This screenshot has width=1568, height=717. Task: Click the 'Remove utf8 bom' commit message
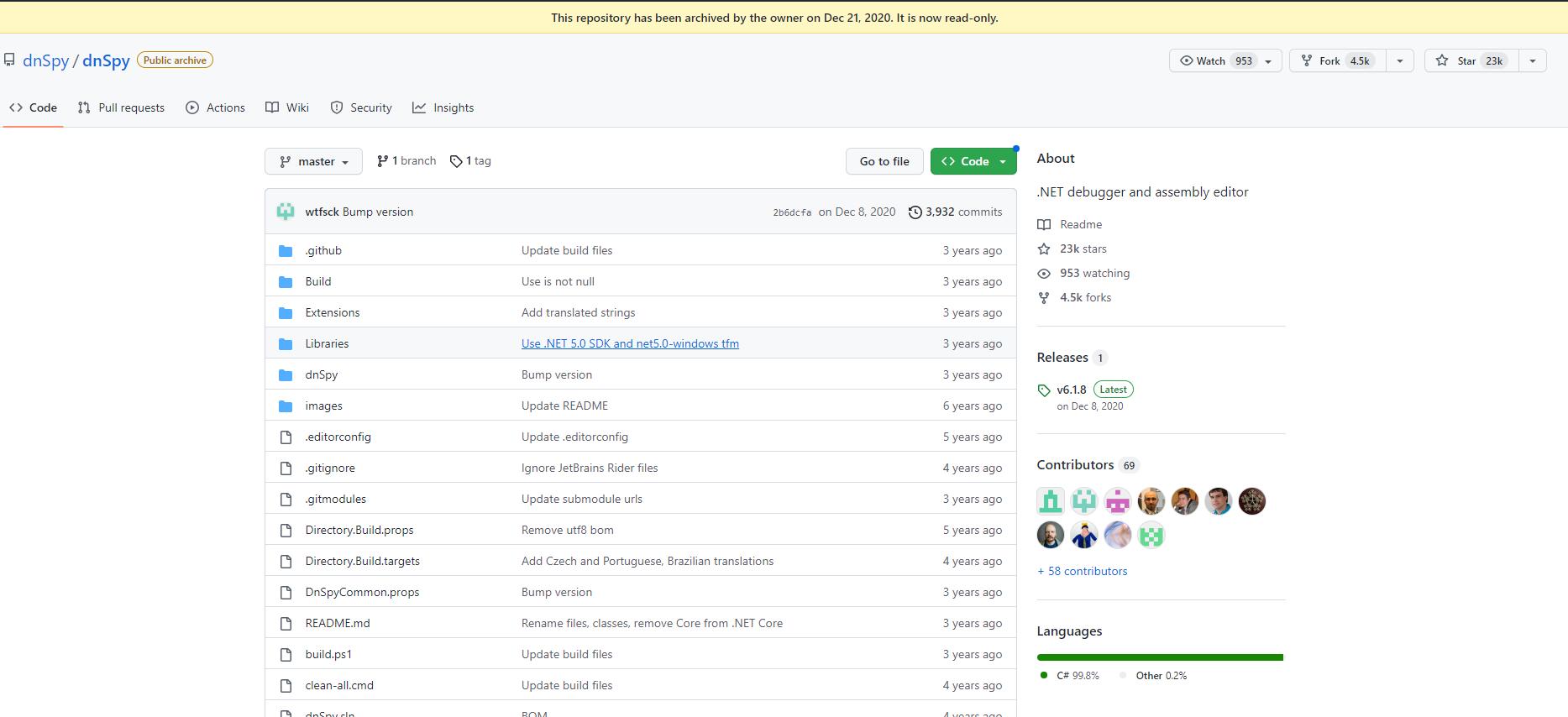568,530
